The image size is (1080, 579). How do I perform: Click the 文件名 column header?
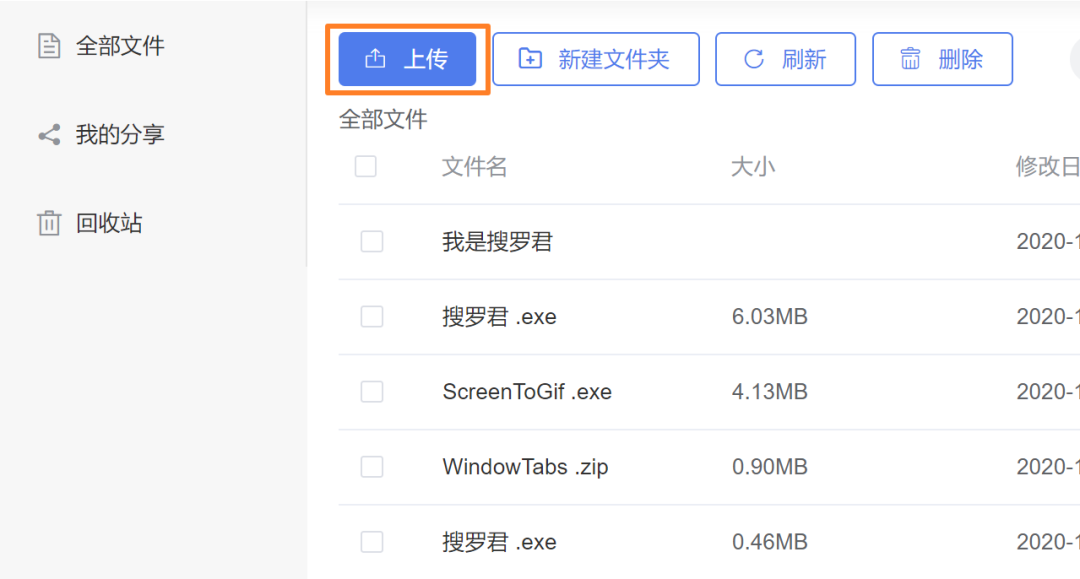click(475, 167)
